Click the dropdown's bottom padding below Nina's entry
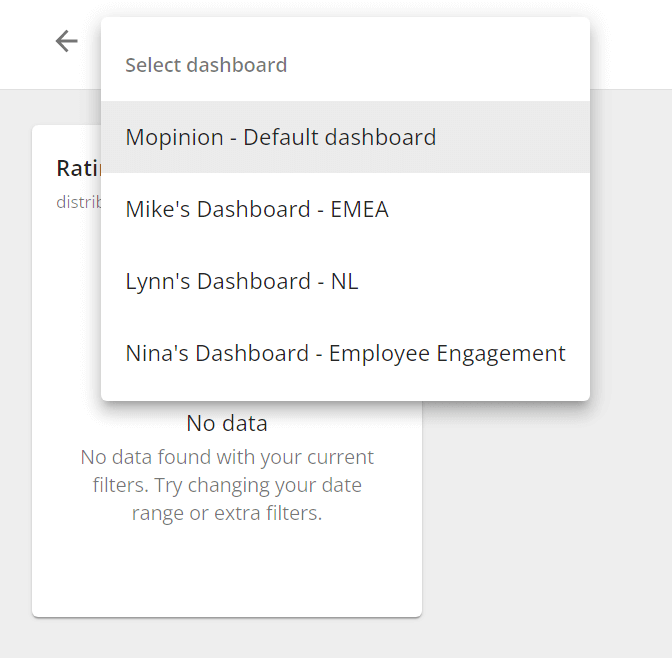 point(345,390)
